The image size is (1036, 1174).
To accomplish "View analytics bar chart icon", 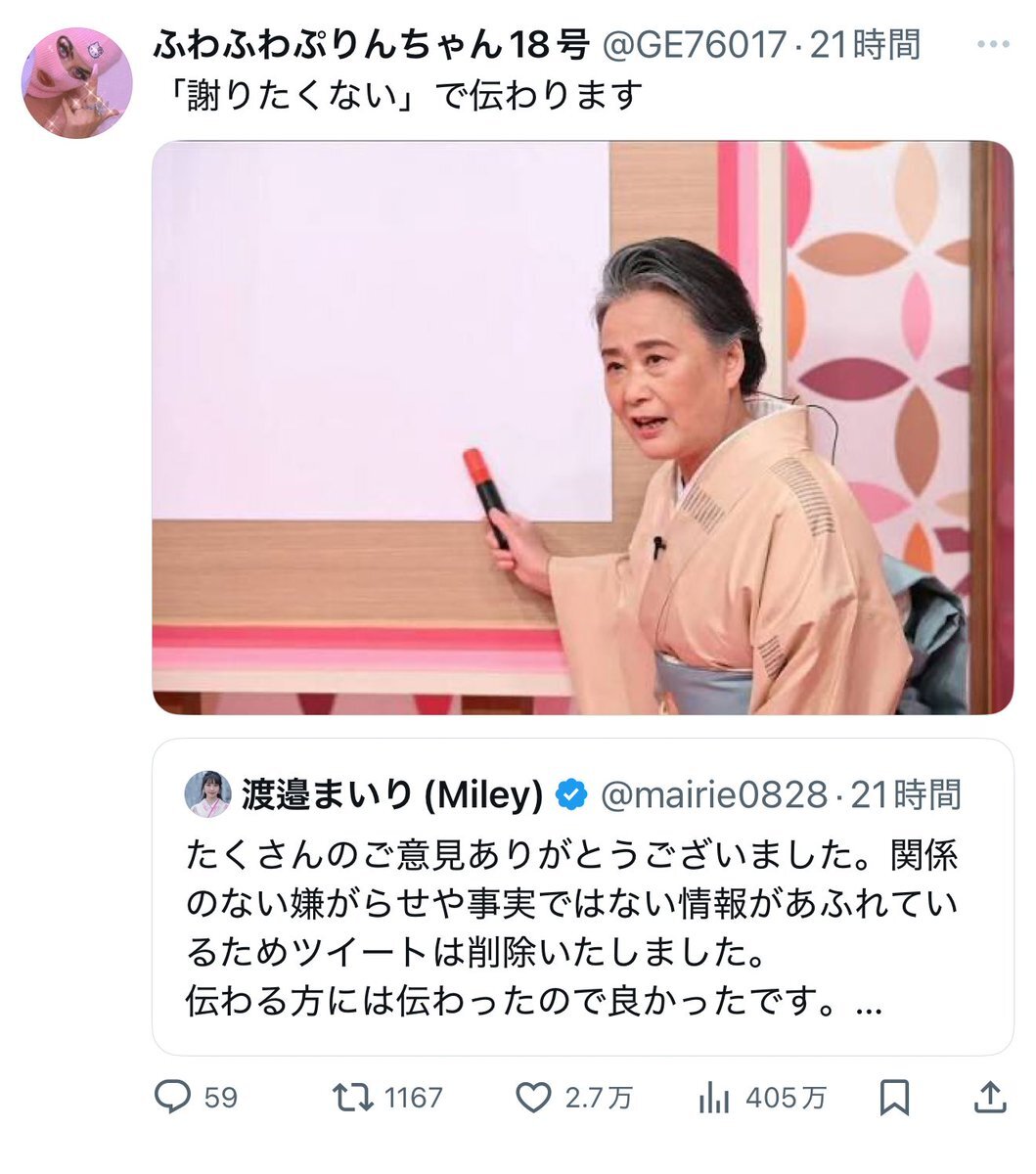I will [714, 1098].
